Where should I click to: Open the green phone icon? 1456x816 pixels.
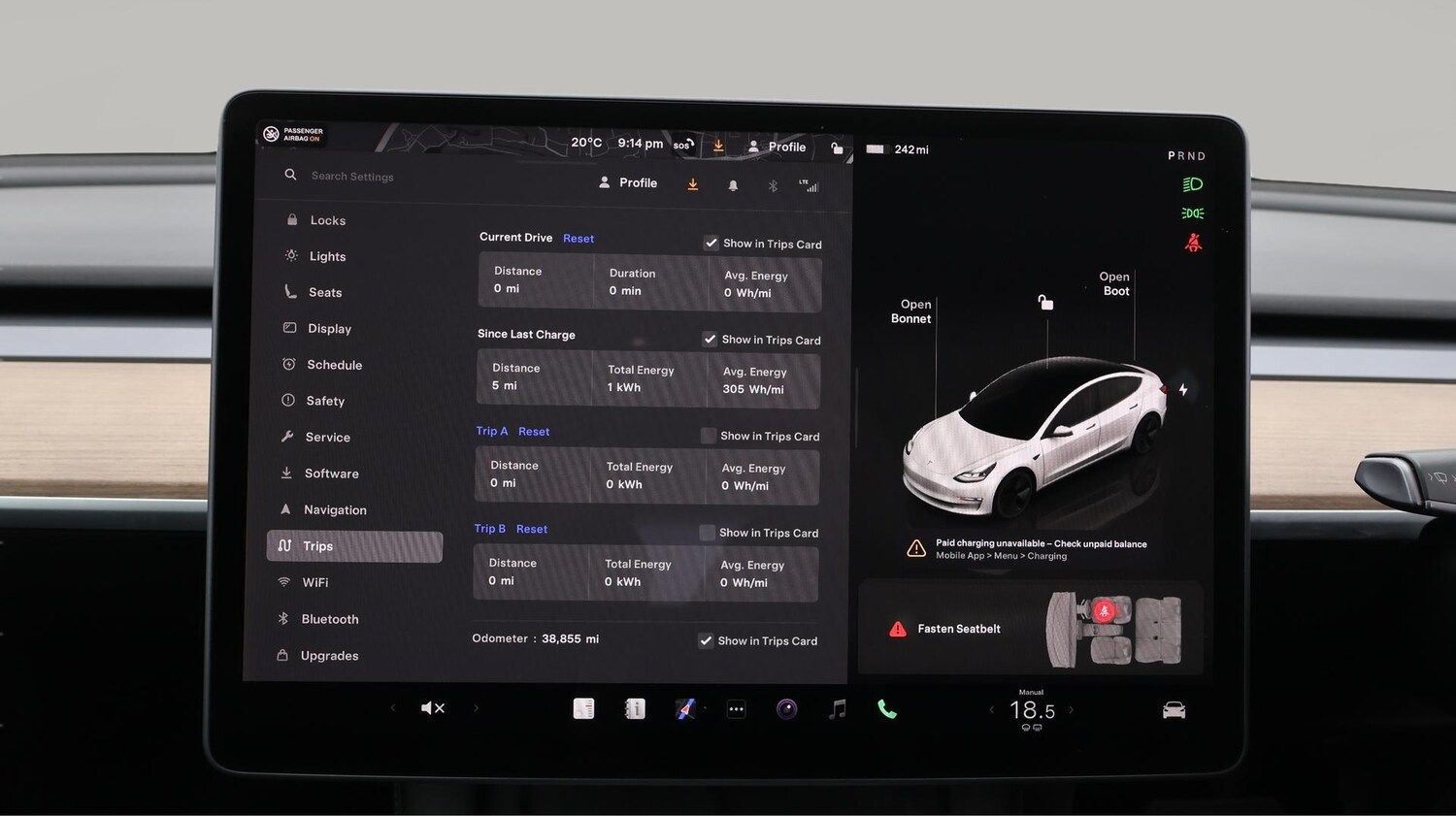(x=887, y=710)
